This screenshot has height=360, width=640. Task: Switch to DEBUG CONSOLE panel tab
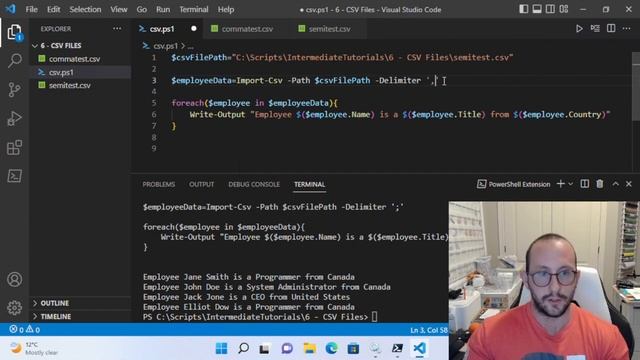click(x=254, y=184)
